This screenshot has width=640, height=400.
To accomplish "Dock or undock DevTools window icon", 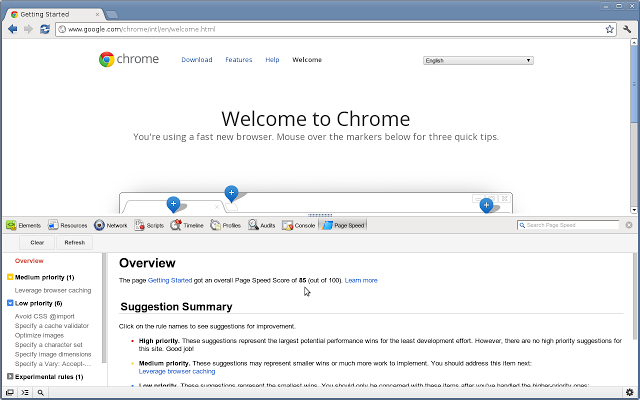I will coord(9,393).
